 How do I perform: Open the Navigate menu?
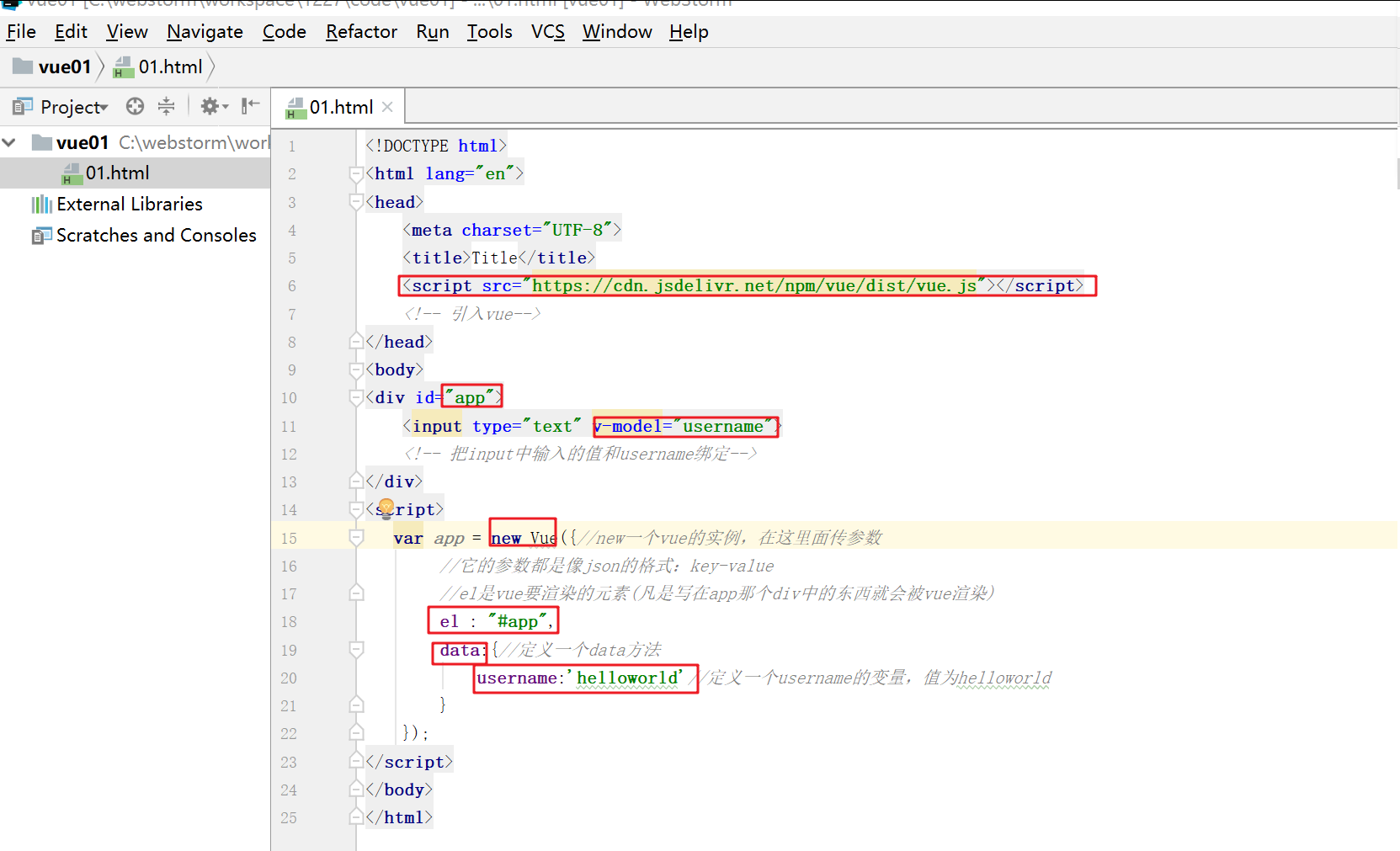205,32
